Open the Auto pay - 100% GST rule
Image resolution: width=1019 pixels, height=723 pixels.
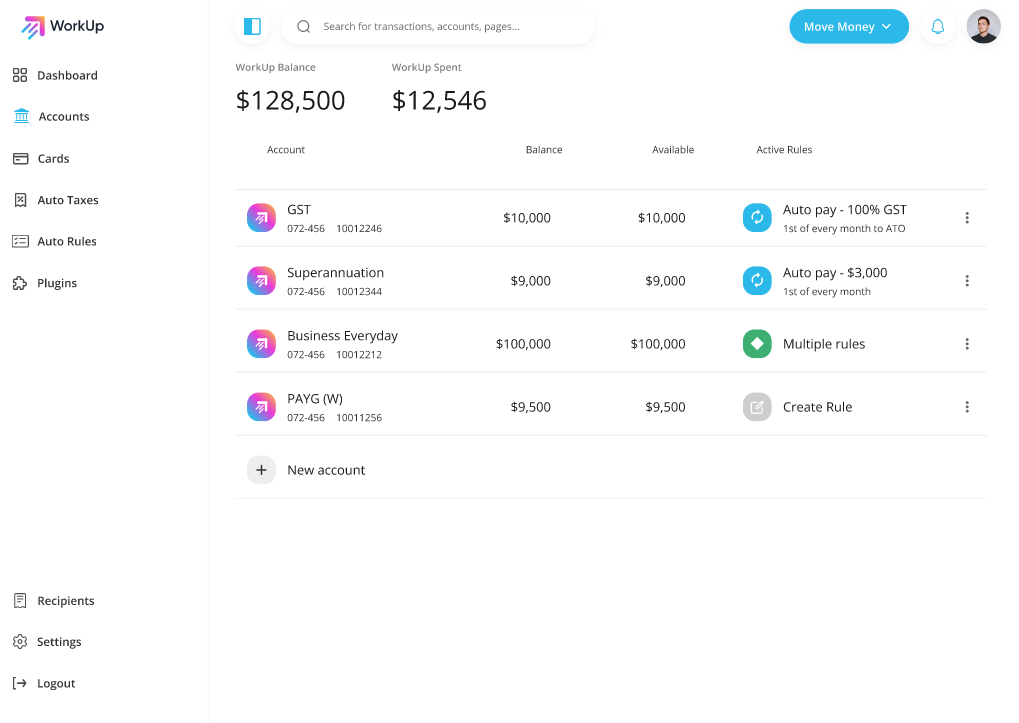[844, 210]
